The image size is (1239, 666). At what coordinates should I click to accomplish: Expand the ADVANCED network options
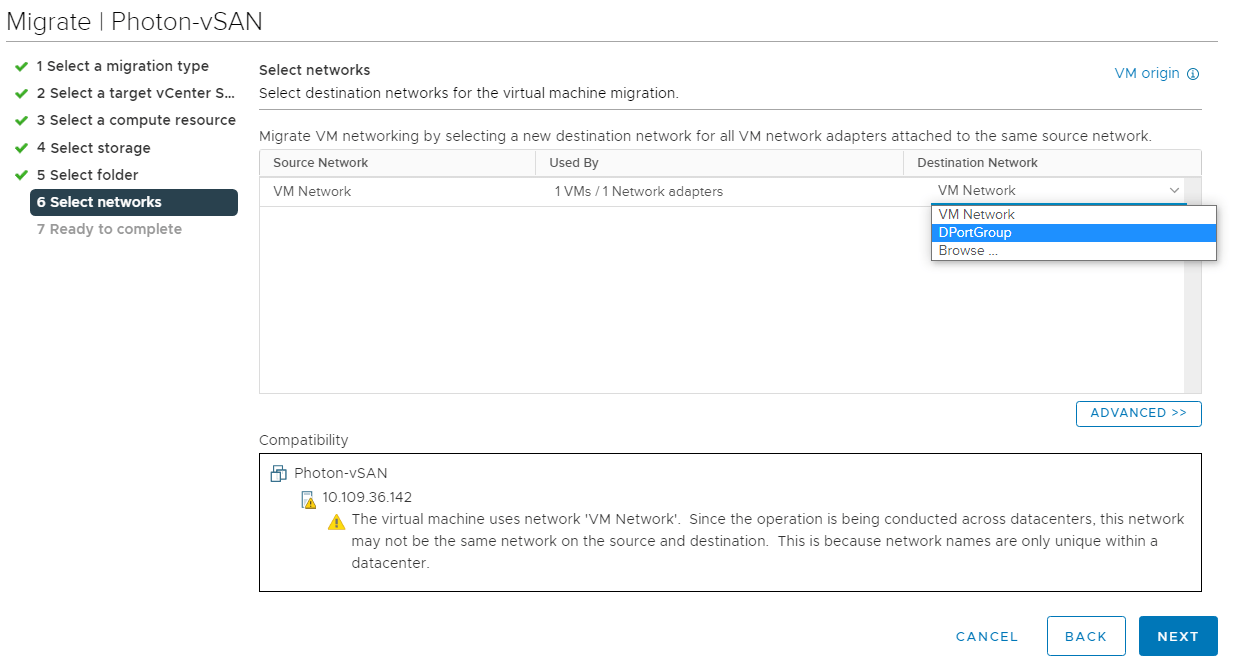tap(1138, 413)
